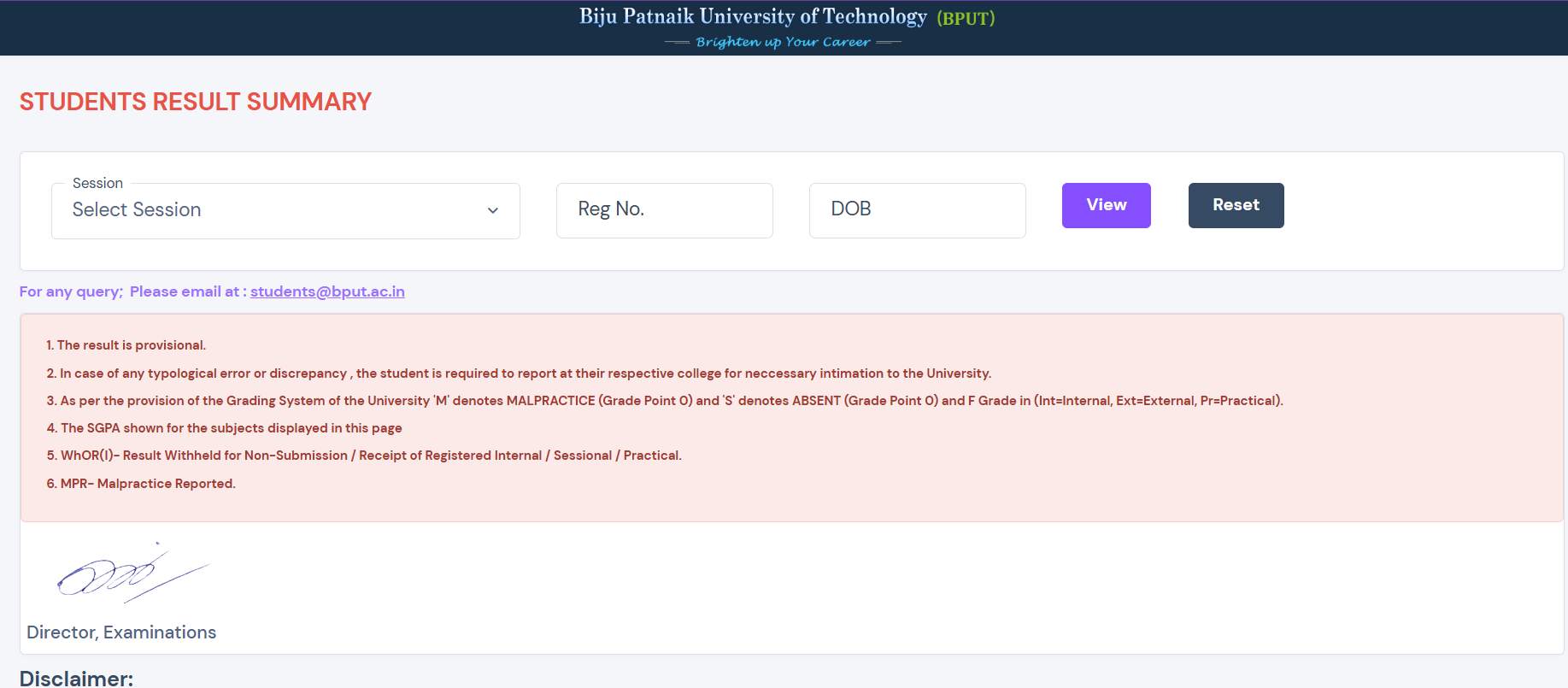Click note 5 about WhOR(I) Result Withheld
The image size is (1568, 688).
click(x=364, y=456)
